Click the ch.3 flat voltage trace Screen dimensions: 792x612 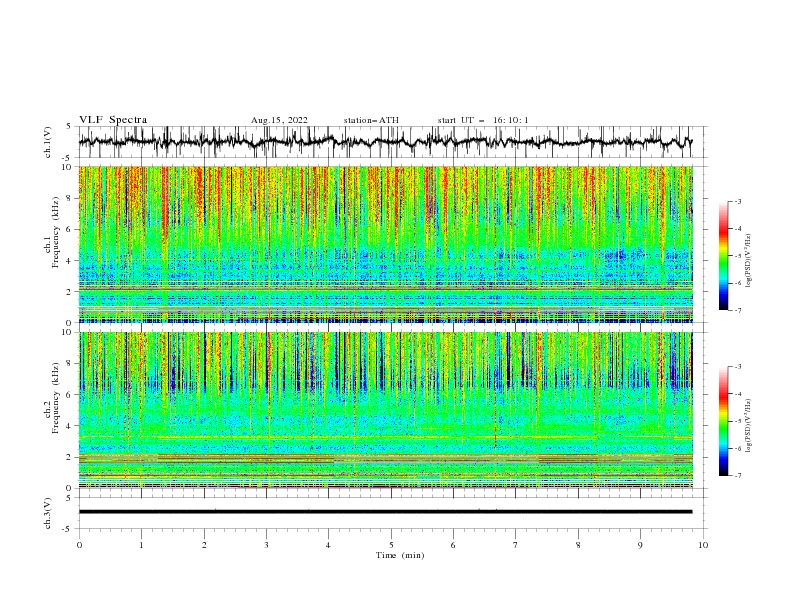(x=385, y=512)
